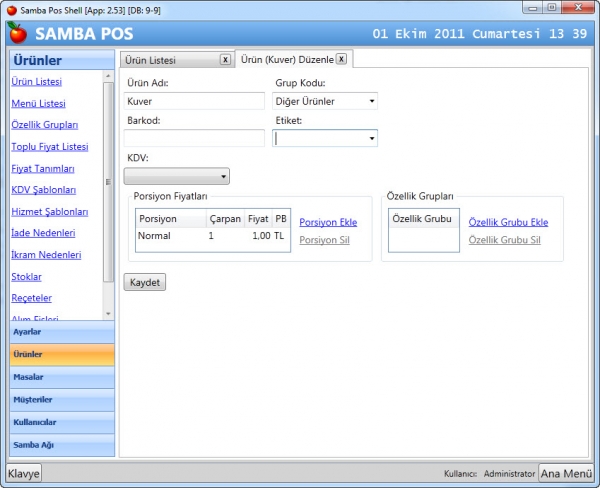Open İade Nedenleri link
Screen dimensions: 600x488
(43, 233)
